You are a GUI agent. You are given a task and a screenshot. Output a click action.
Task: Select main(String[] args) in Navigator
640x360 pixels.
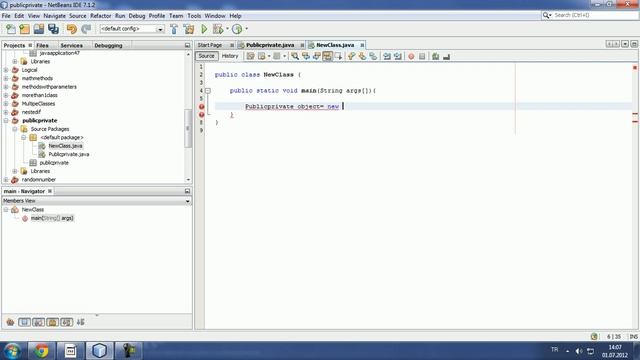tap(52, 218)
